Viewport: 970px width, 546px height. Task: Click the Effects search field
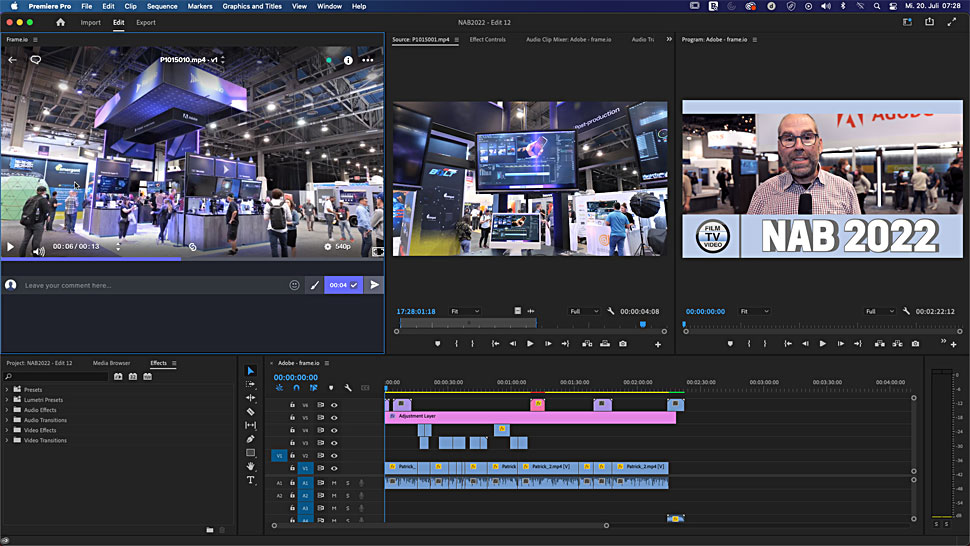pyautogui.click(x=57, y=377)
